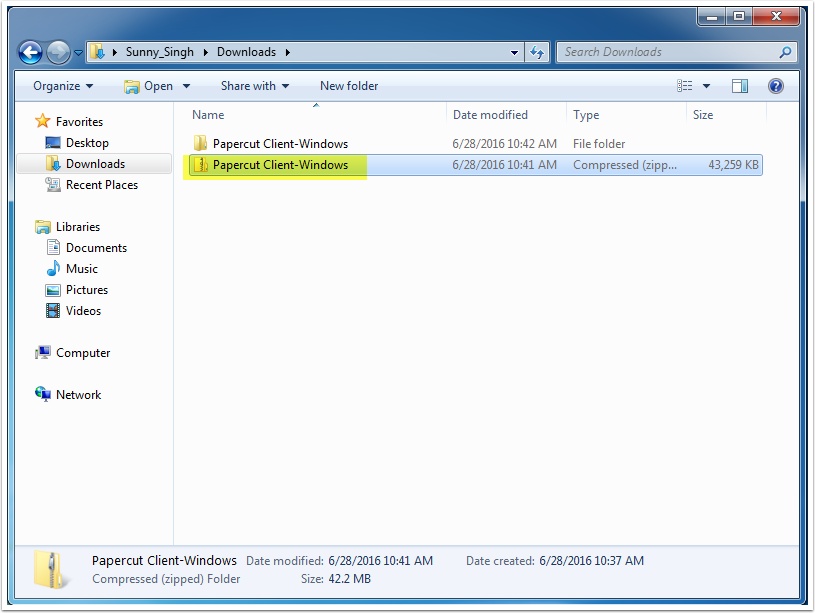
Task: Click the Recent Places icon
Action: click(53, 185)
